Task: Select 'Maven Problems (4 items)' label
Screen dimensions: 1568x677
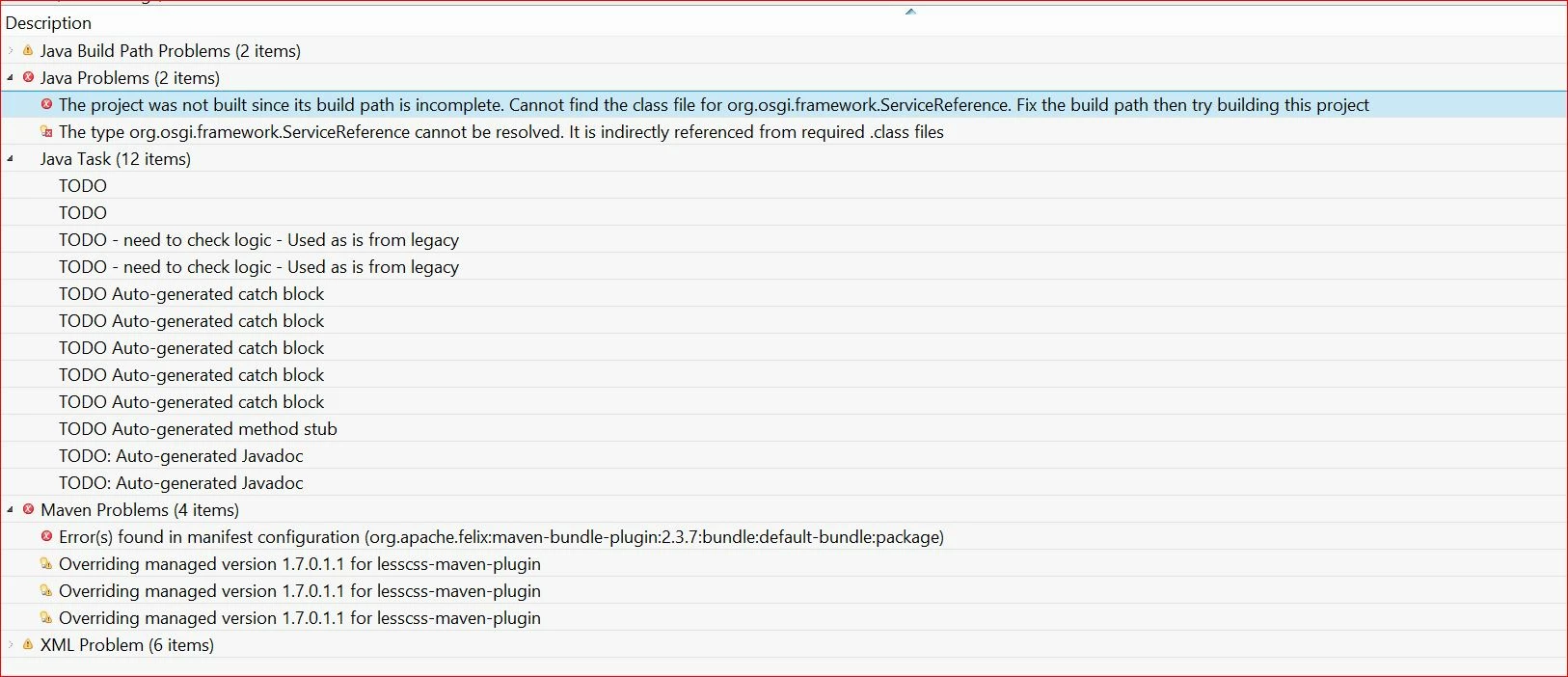Action: (140, 509)
